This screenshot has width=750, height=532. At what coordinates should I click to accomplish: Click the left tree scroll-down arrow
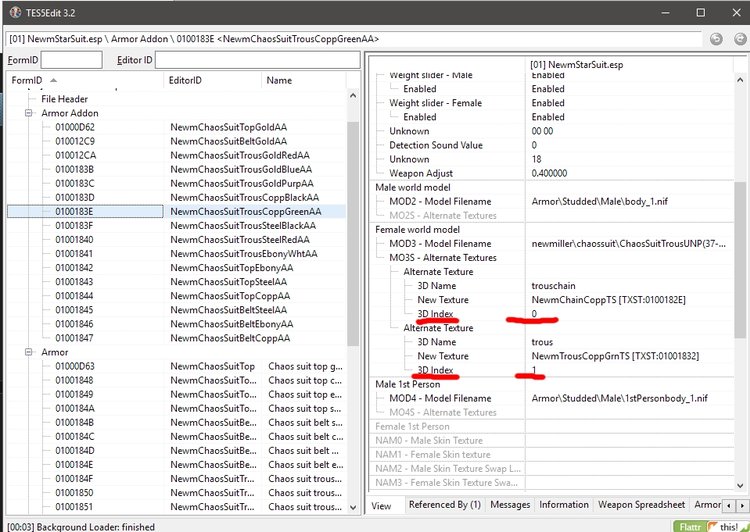pos(353,507)
